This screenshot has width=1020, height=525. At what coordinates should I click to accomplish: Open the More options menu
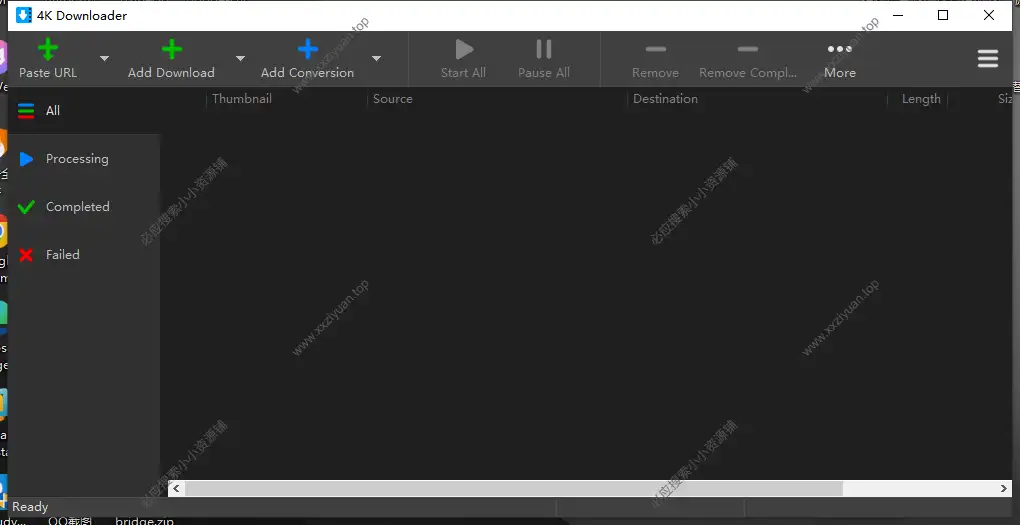pyautogui.click(x=840, y=59)
